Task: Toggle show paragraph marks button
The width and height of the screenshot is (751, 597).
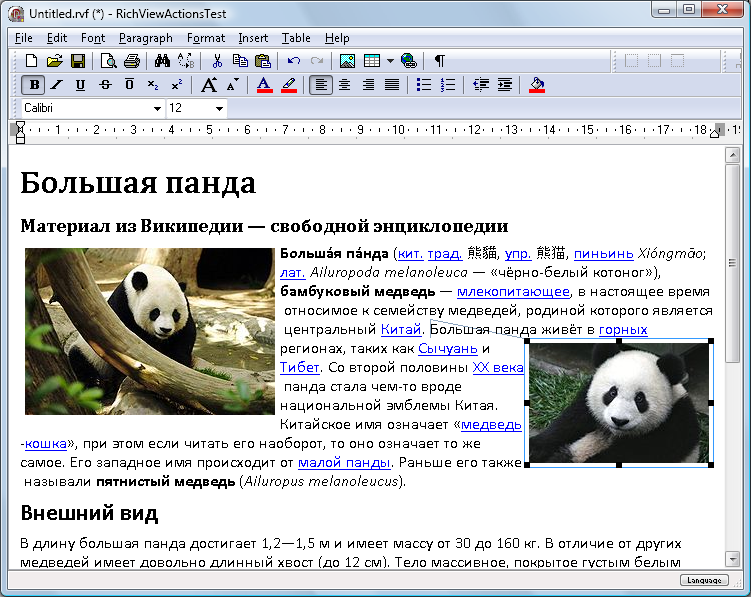Action: pos(440,61)
